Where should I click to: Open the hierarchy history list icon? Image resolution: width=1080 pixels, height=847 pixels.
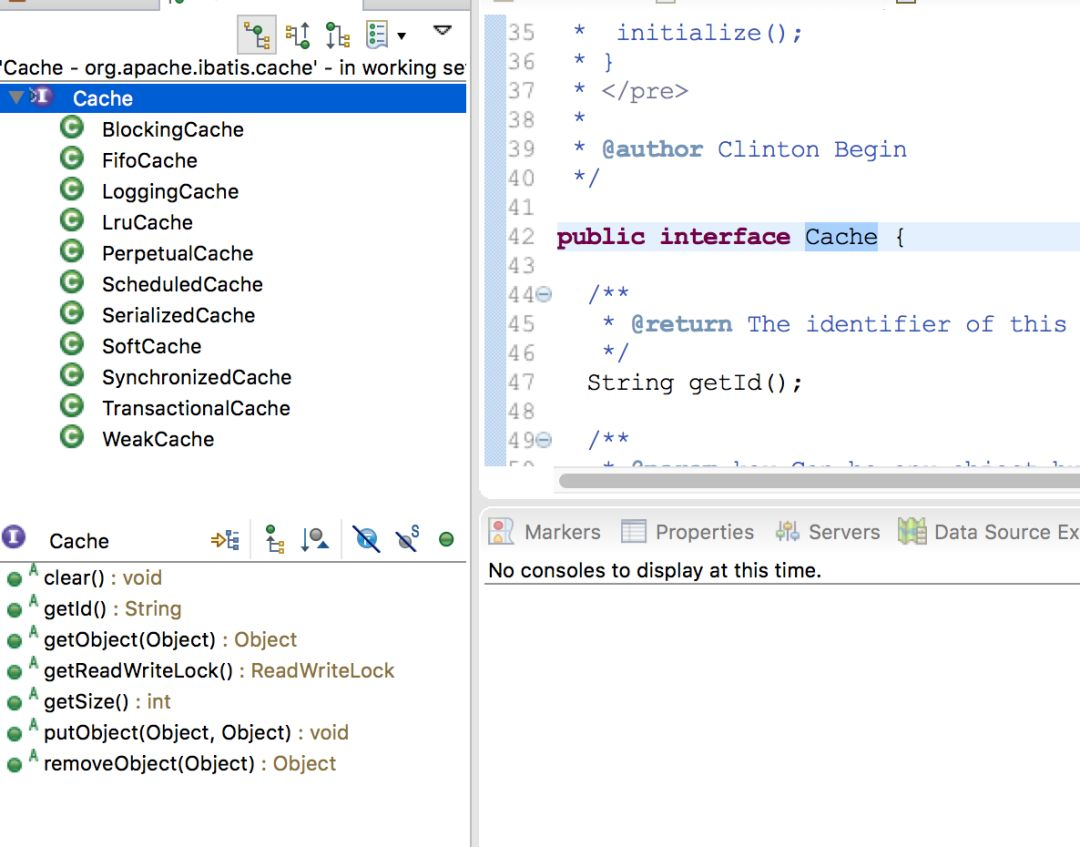point(377,35)
